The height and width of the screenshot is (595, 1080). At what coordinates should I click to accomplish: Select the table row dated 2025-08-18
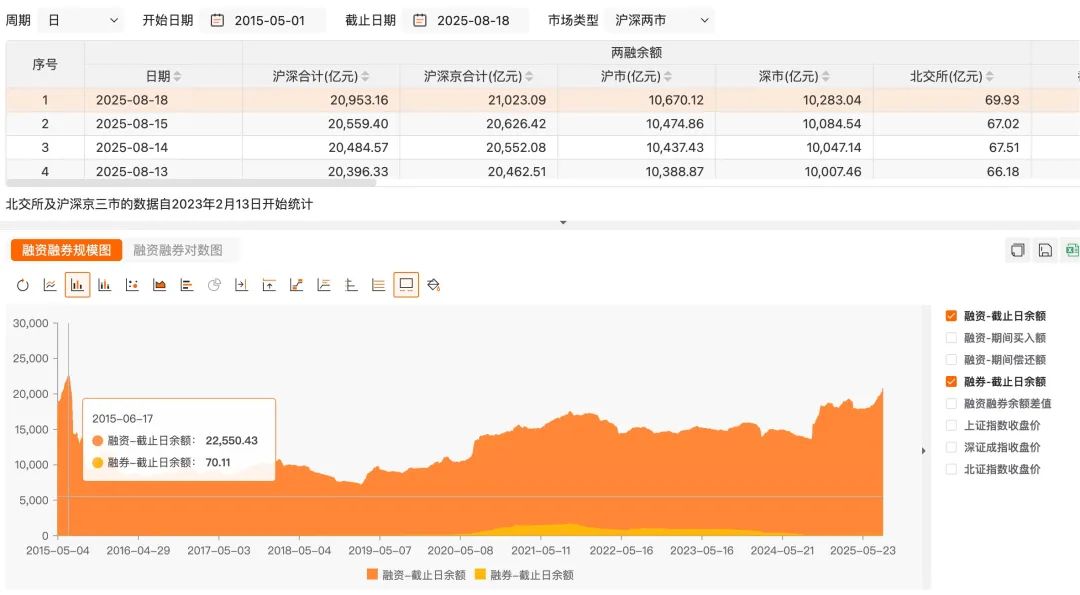coord(543,100)
